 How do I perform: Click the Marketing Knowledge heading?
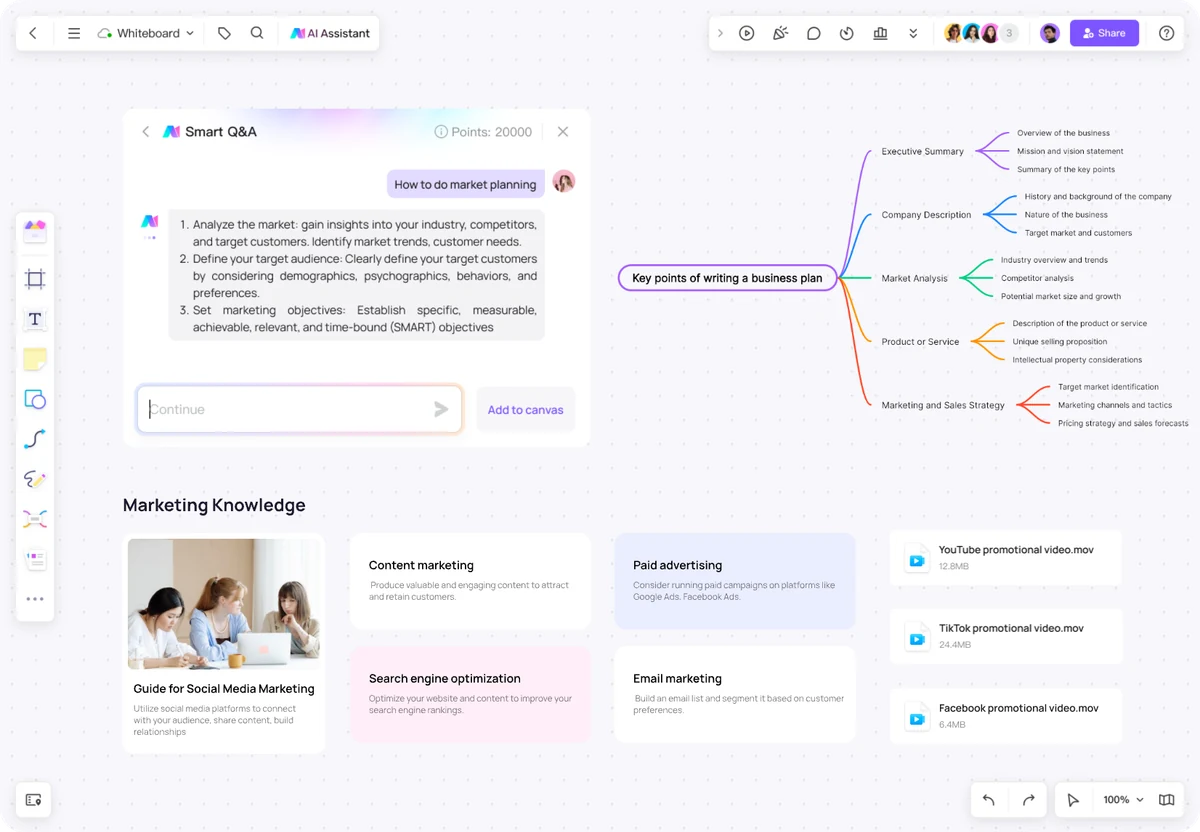[214, 505]
